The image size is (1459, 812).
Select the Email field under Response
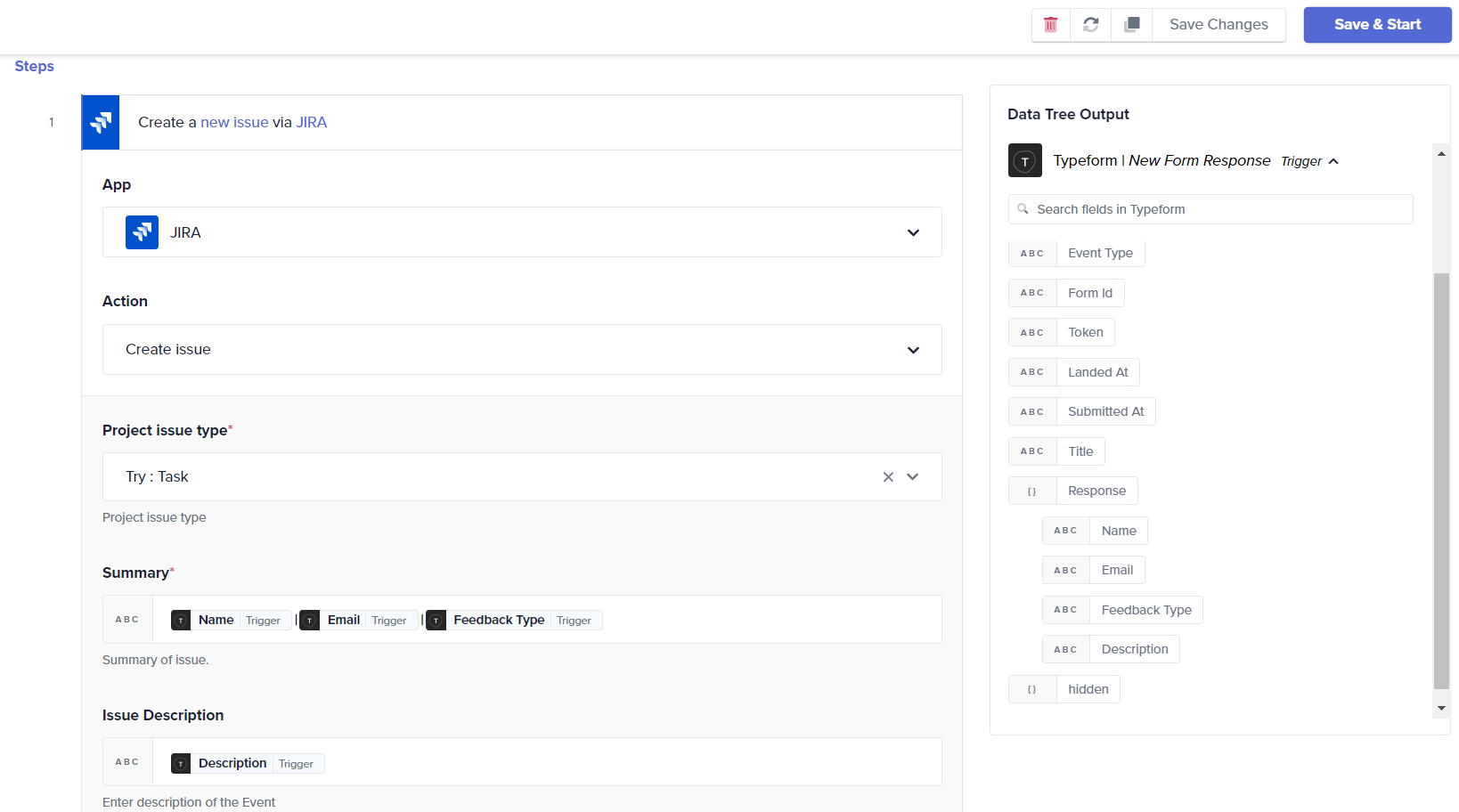(x=1094, y=571)
